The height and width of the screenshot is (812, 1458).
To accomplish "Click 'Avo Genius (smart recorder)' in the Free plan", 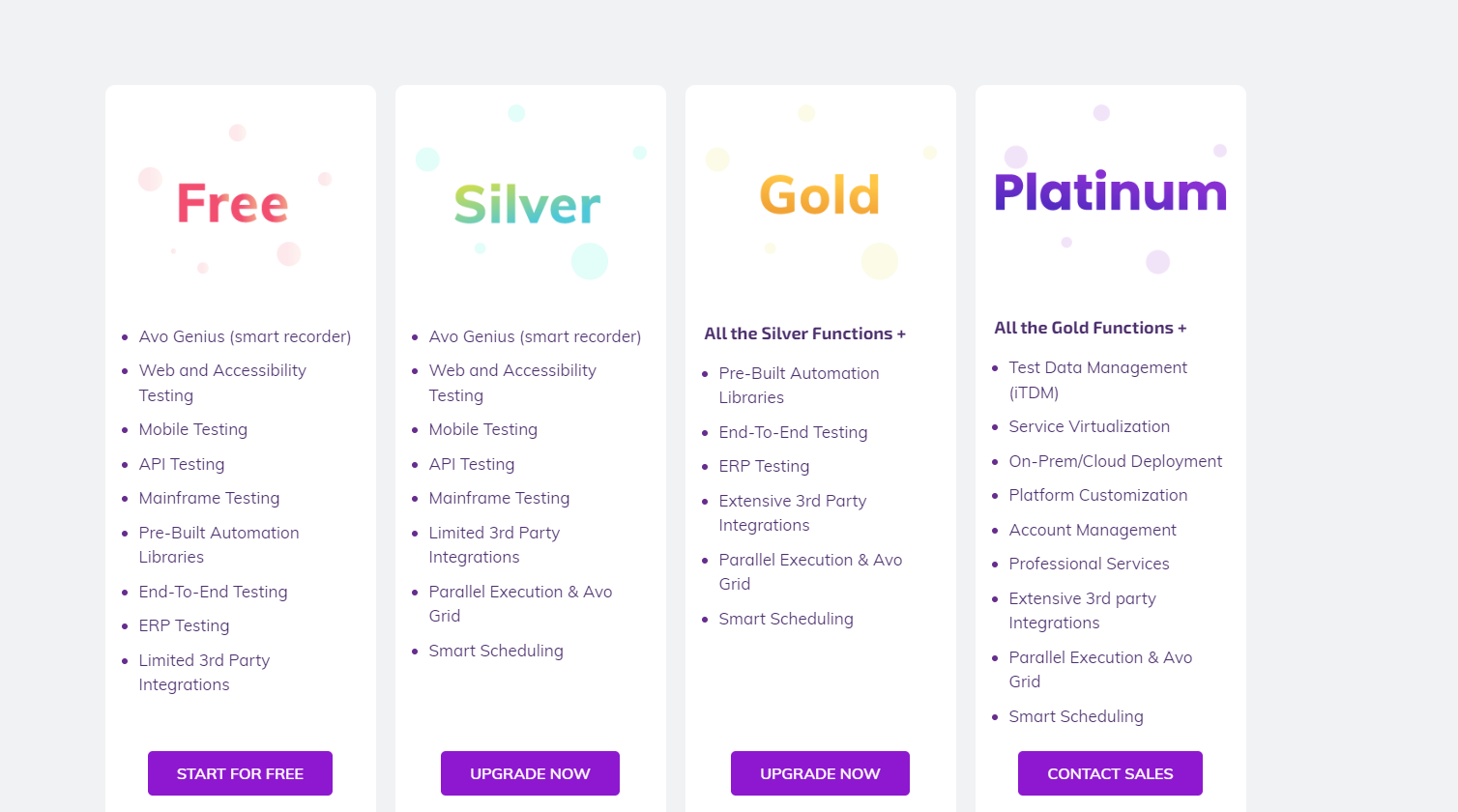I will click(x=245, y=336).
